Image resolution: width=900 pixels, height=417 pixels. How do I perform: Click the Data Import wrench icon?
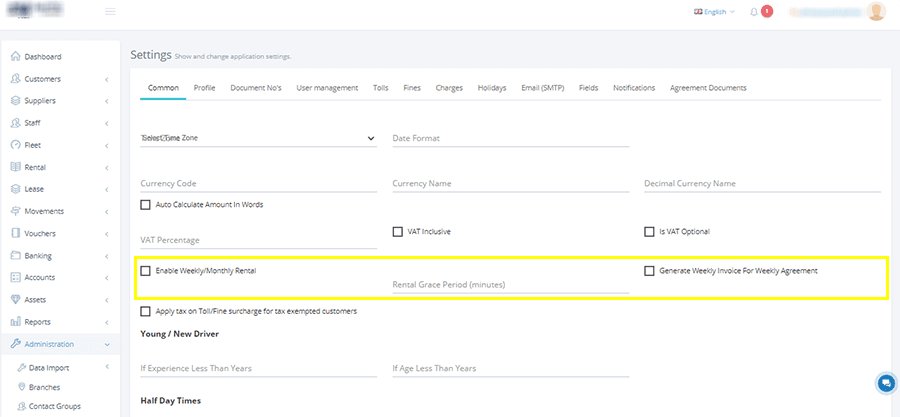(22, 368)
